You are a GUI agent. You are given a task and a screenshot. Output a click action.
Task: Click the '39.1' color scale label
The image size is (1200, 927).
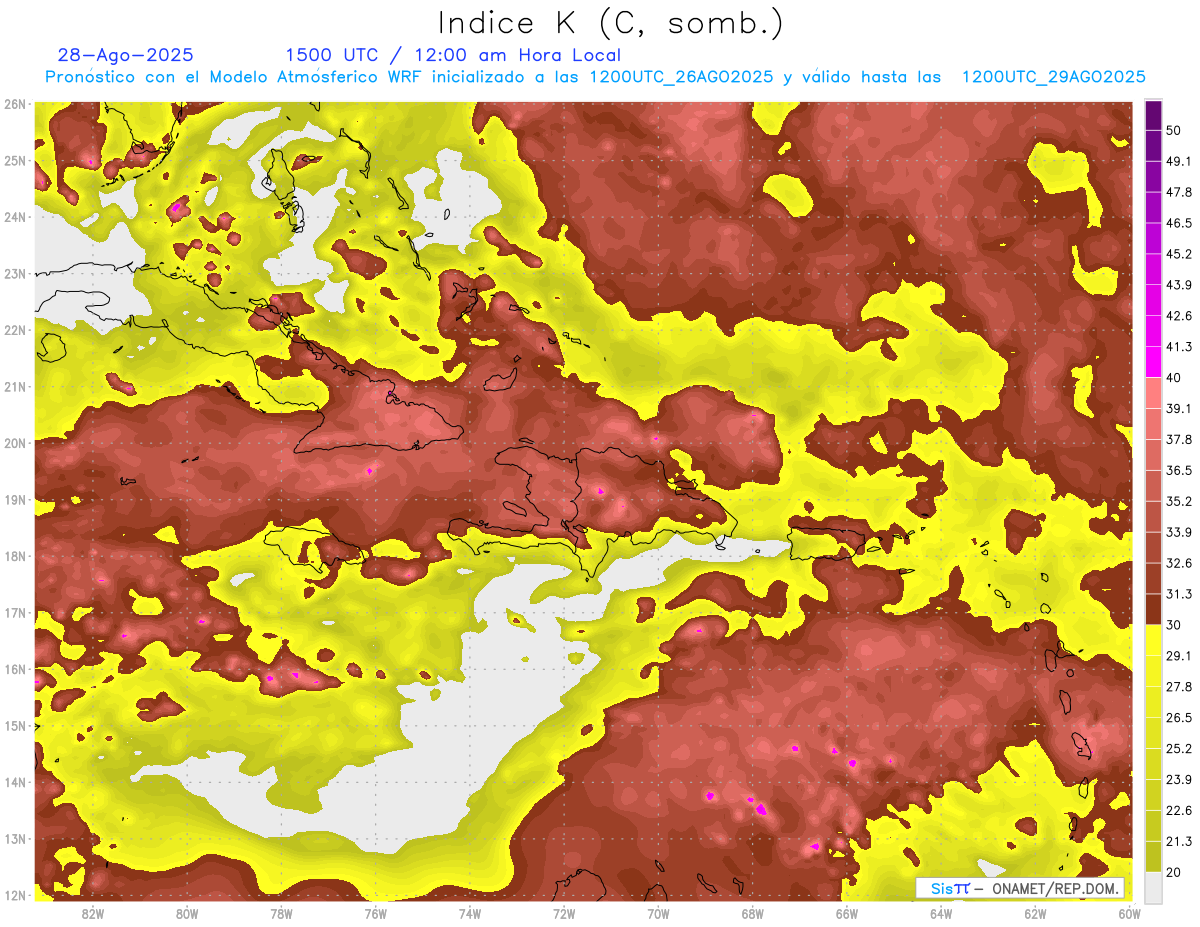point(1179,408)
